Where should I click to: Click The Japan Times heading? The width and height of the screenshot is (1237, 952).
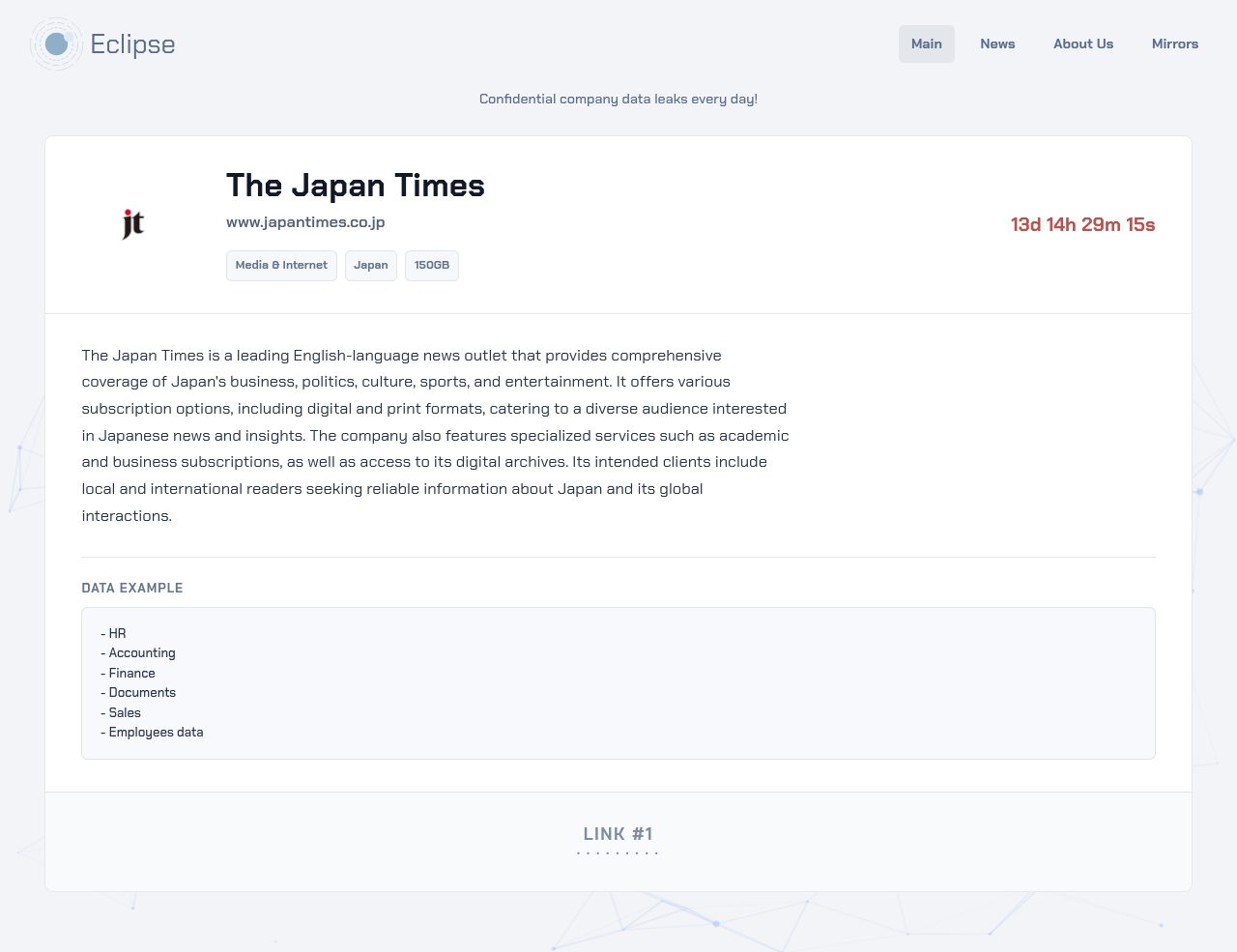[x=356, y=186]
